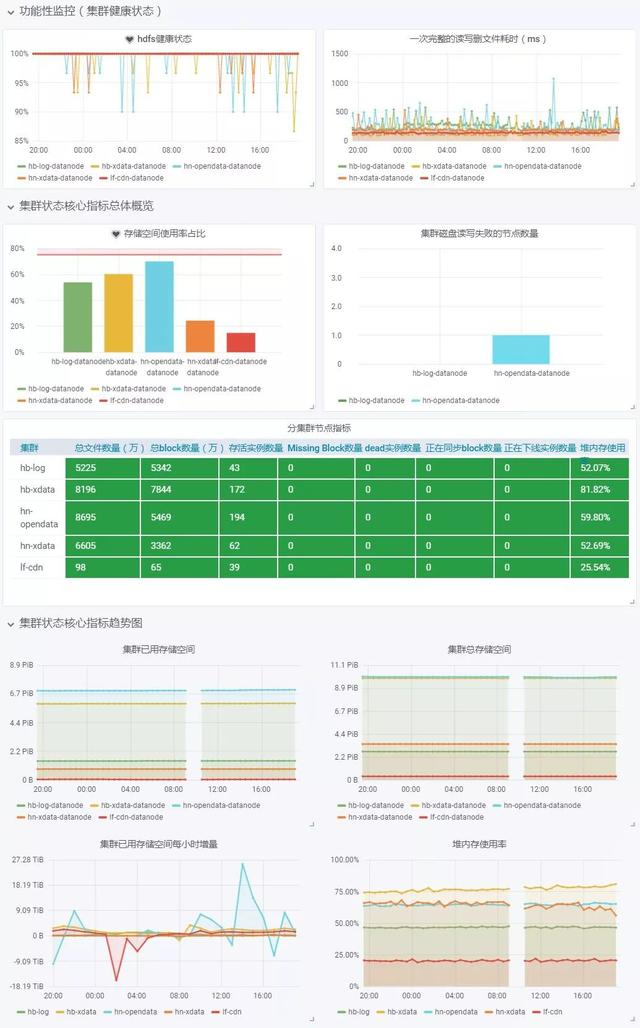Click cell 7844 in hb-xdata row

(178, 490)
